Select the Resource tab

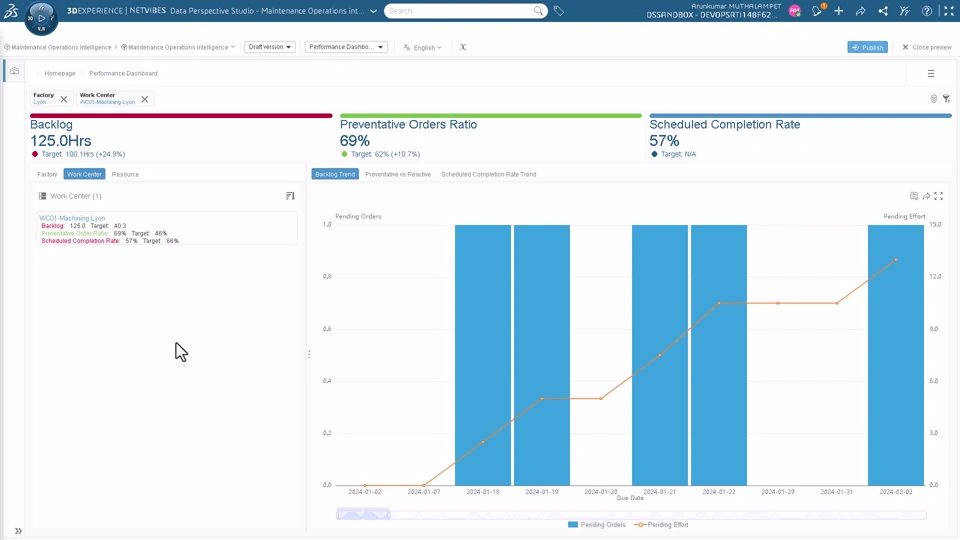click(x=125, y=174)
